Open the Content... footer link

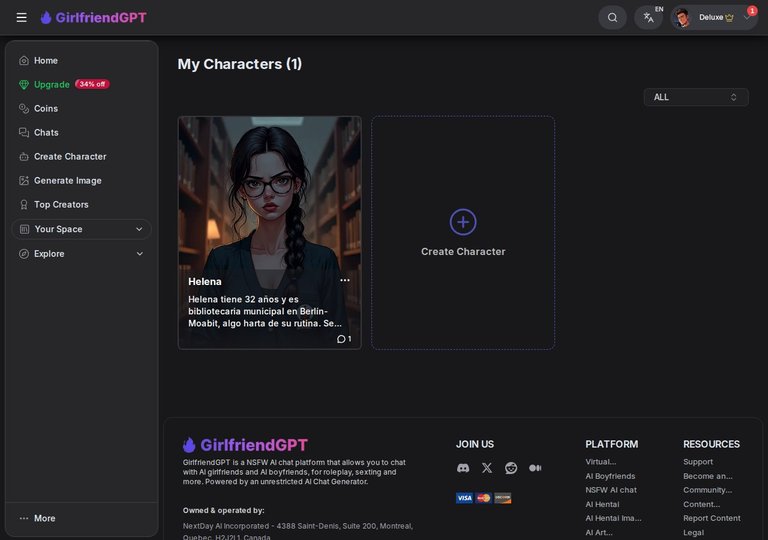(x=701, y=504)
